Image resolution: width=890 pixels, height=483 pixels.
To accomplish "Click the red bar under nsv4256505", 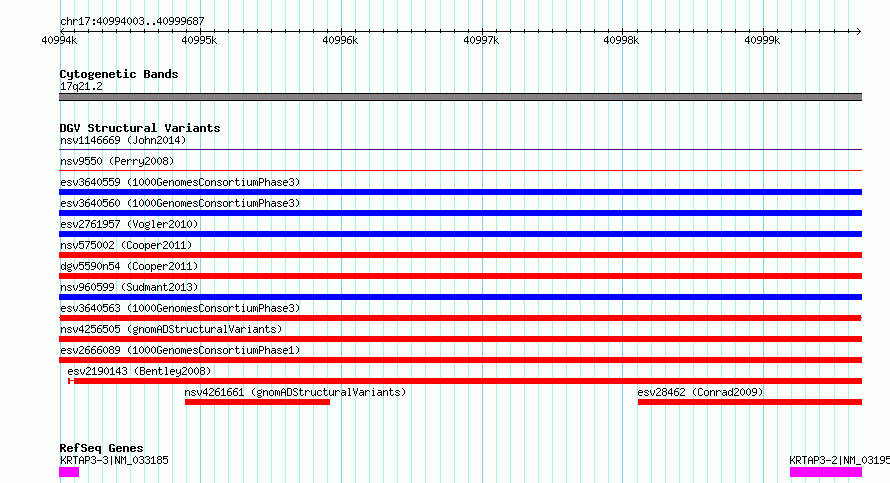I will click(x=460, y=339).
